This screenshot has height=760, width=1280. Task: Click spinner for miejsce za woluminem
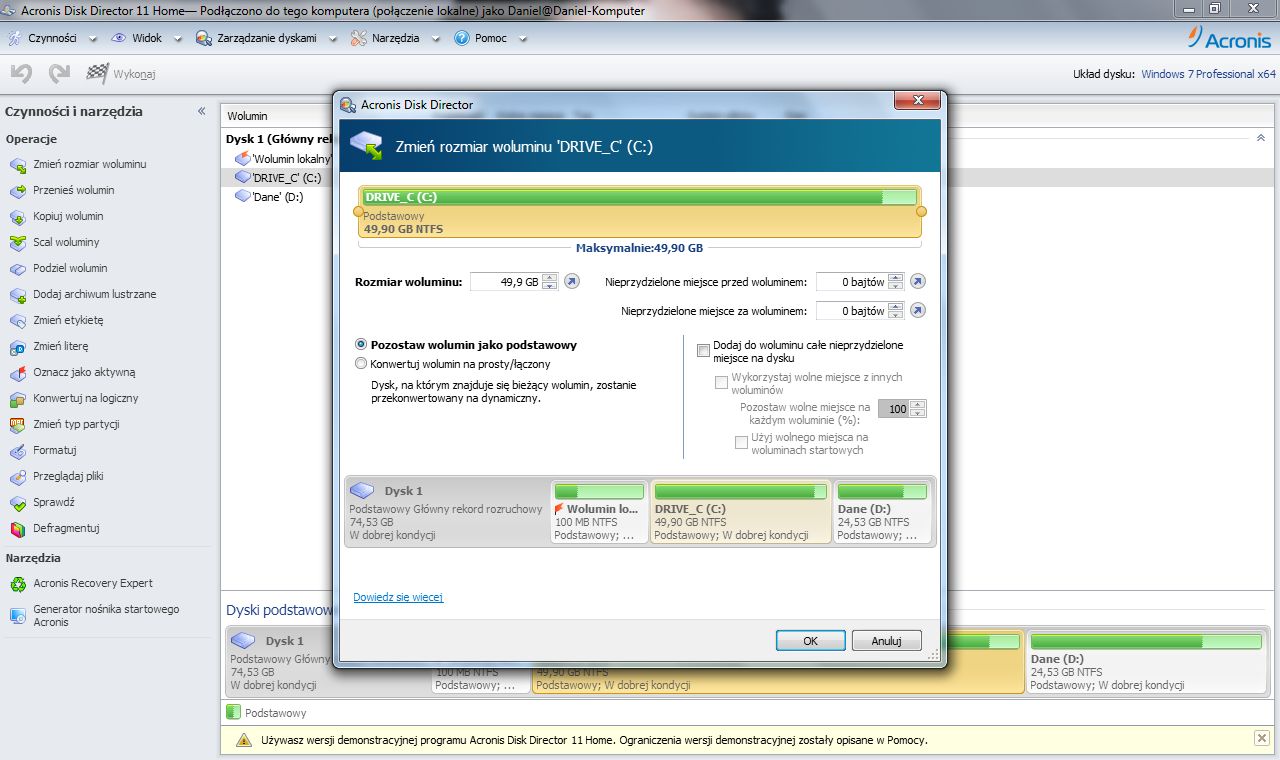895,311
